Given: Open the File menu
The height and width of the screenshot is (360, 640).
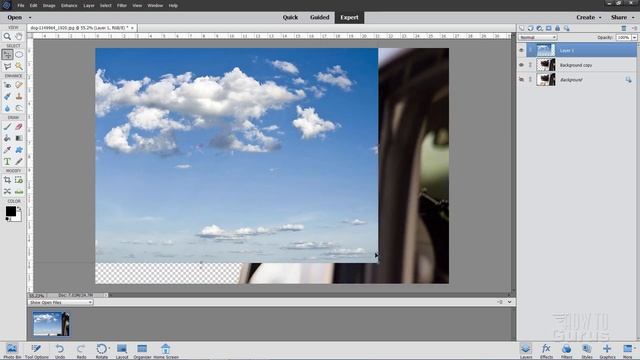Looking at the screenshot, I should pos(21,6).
